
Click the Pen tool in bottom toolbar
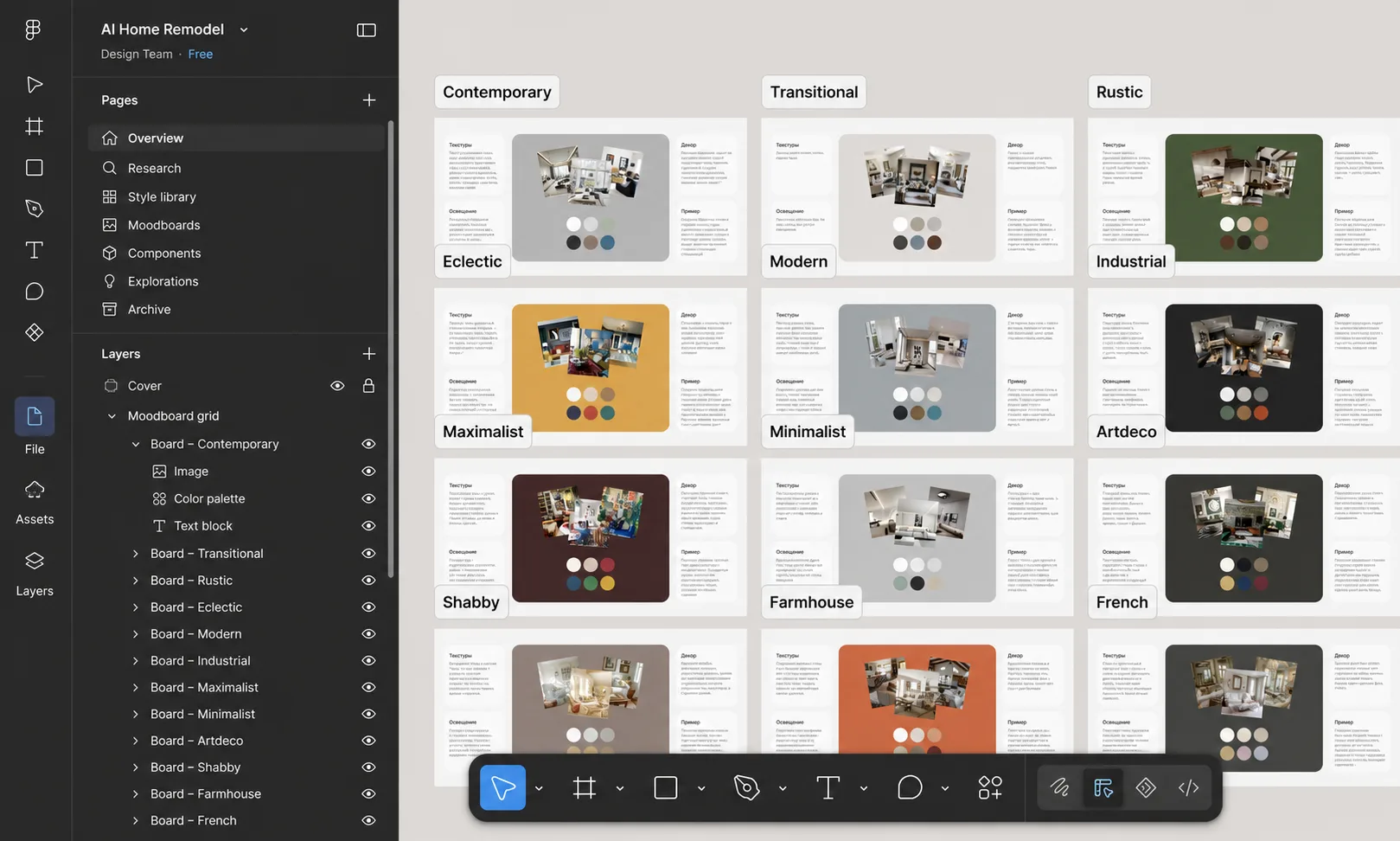point(746,787)
